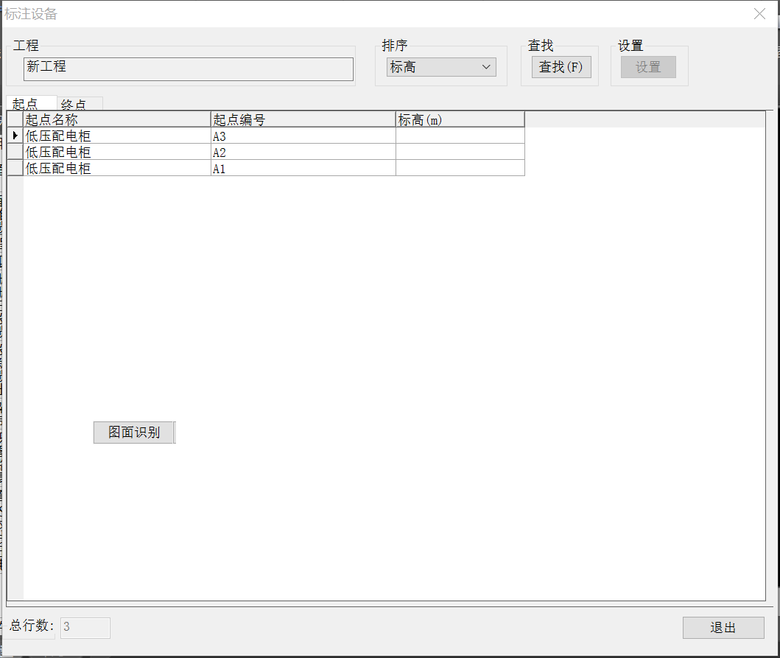Click empty 标高(m) cell for row A1
The image size is (780, 658).
click(459, 168)
